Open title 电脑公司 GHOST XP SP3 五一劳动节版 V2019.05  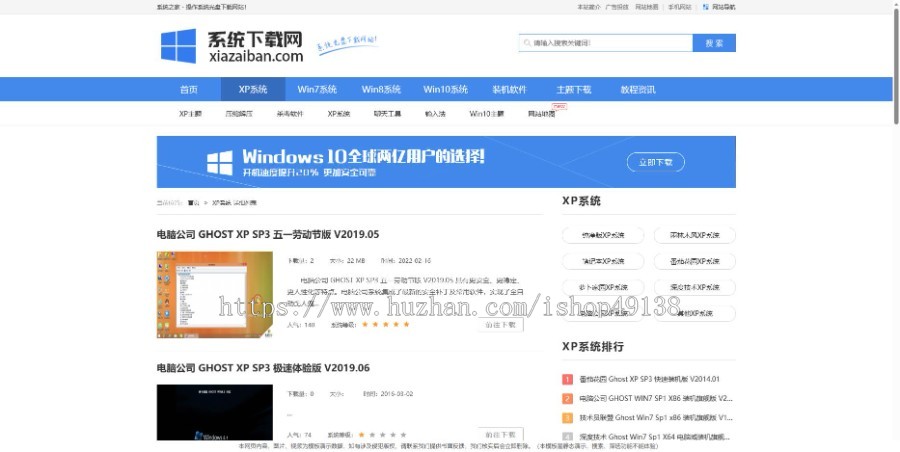tap(268, 234)
